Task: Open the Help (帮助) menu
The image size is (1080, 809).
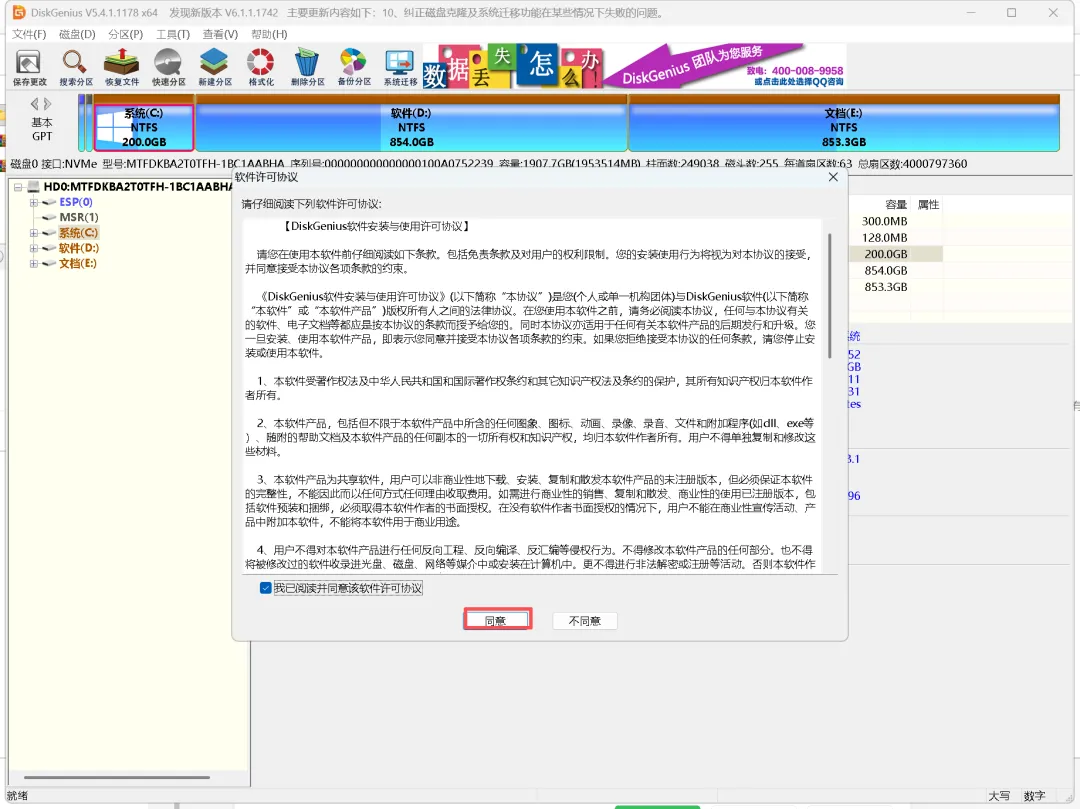Action: 269,34
